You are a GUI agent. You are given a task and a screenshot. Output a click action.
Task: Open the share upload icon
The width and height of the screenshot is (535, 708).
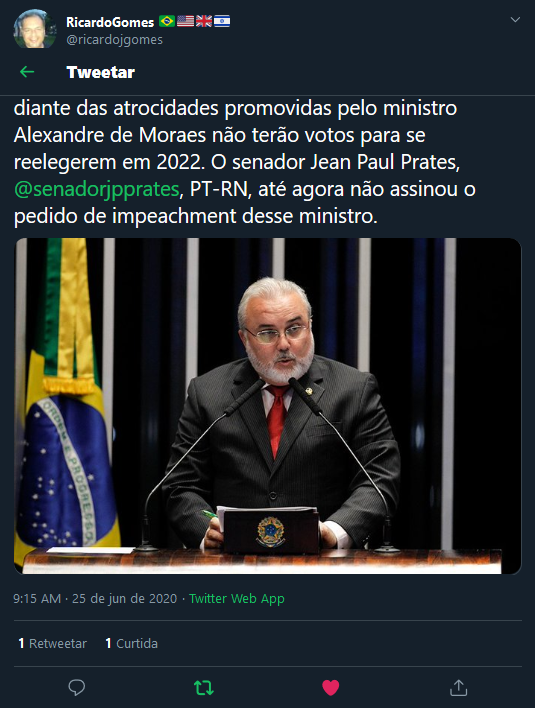(x=458, y=687)
